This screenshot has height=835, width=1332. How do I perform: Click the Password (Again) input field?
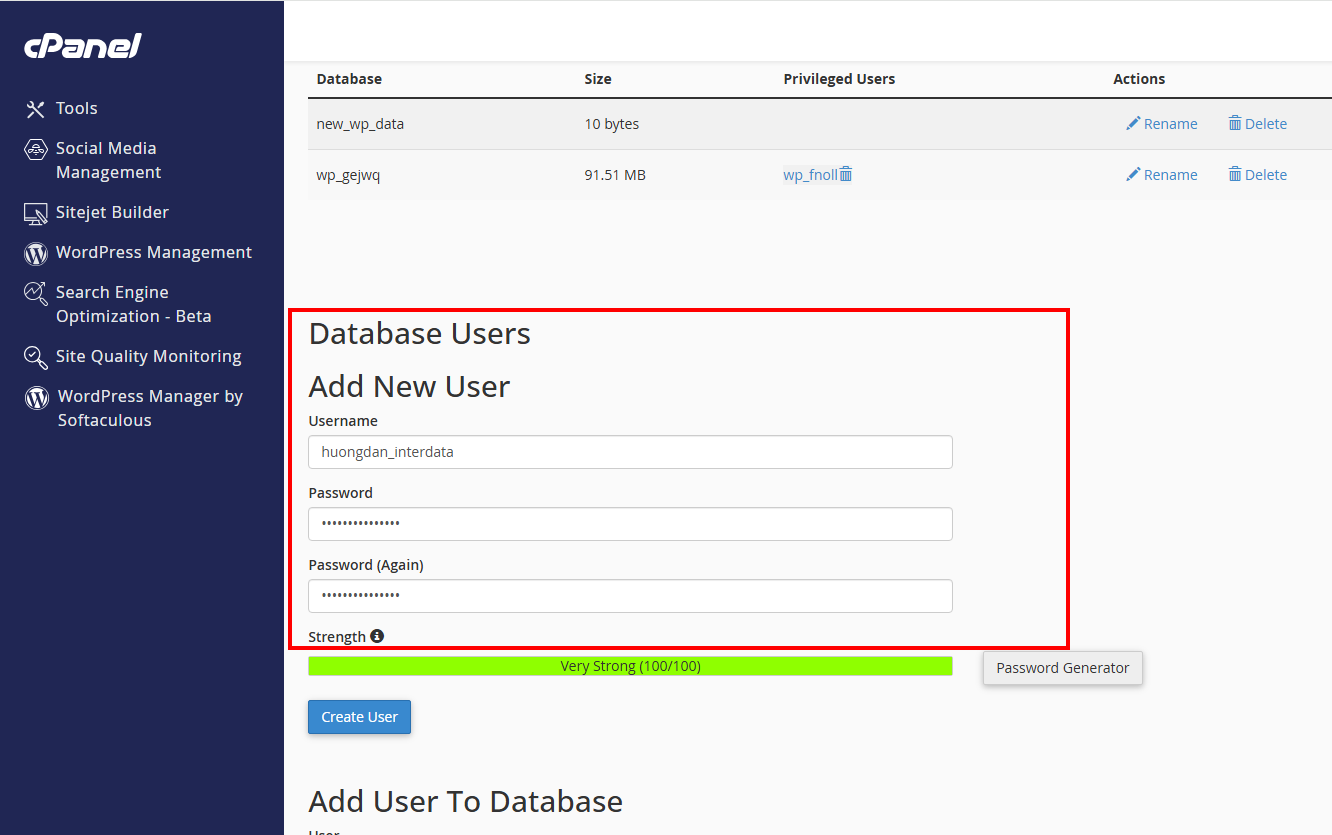630,596
